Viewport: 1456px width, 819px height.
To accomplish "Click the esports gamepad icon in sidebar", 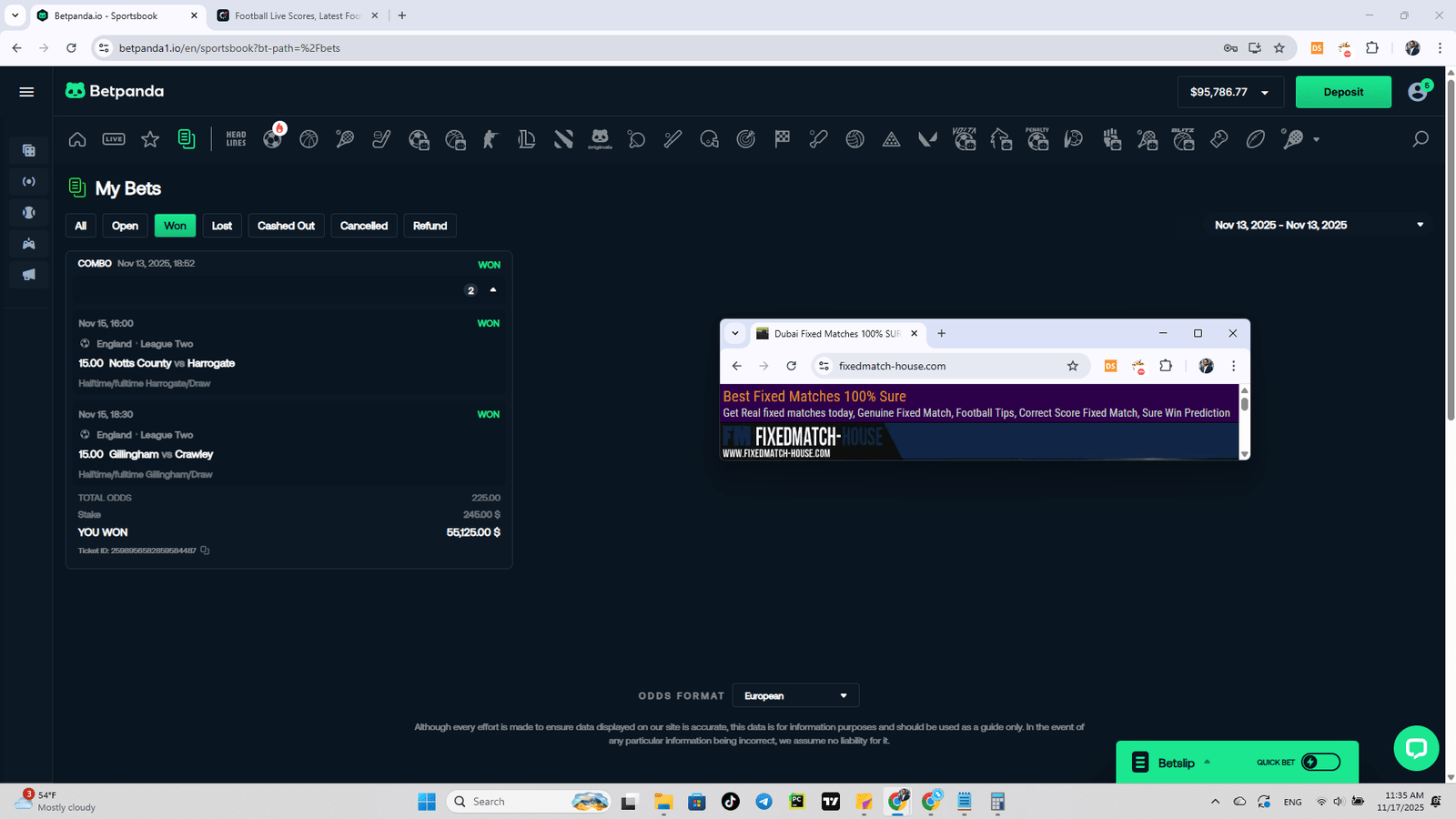I will (x=28, y=243).
